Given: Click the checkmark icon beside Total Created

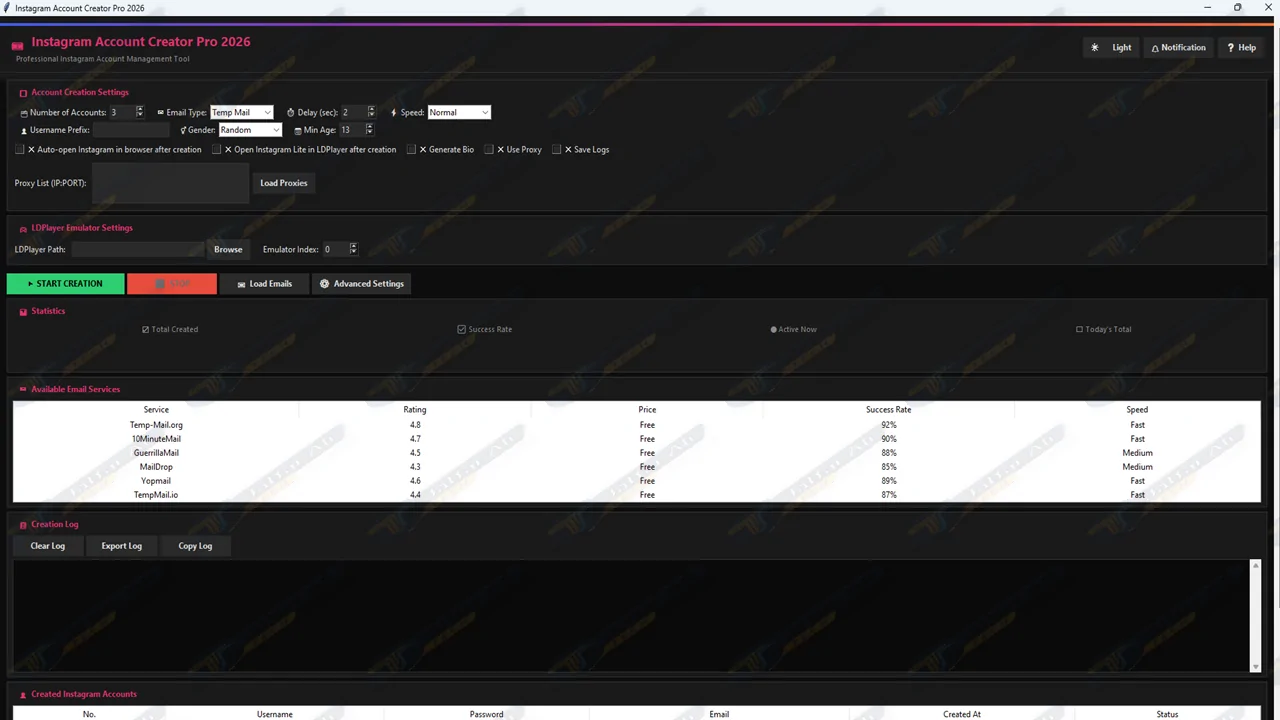Looking at the screenshot, I should 146,329.
